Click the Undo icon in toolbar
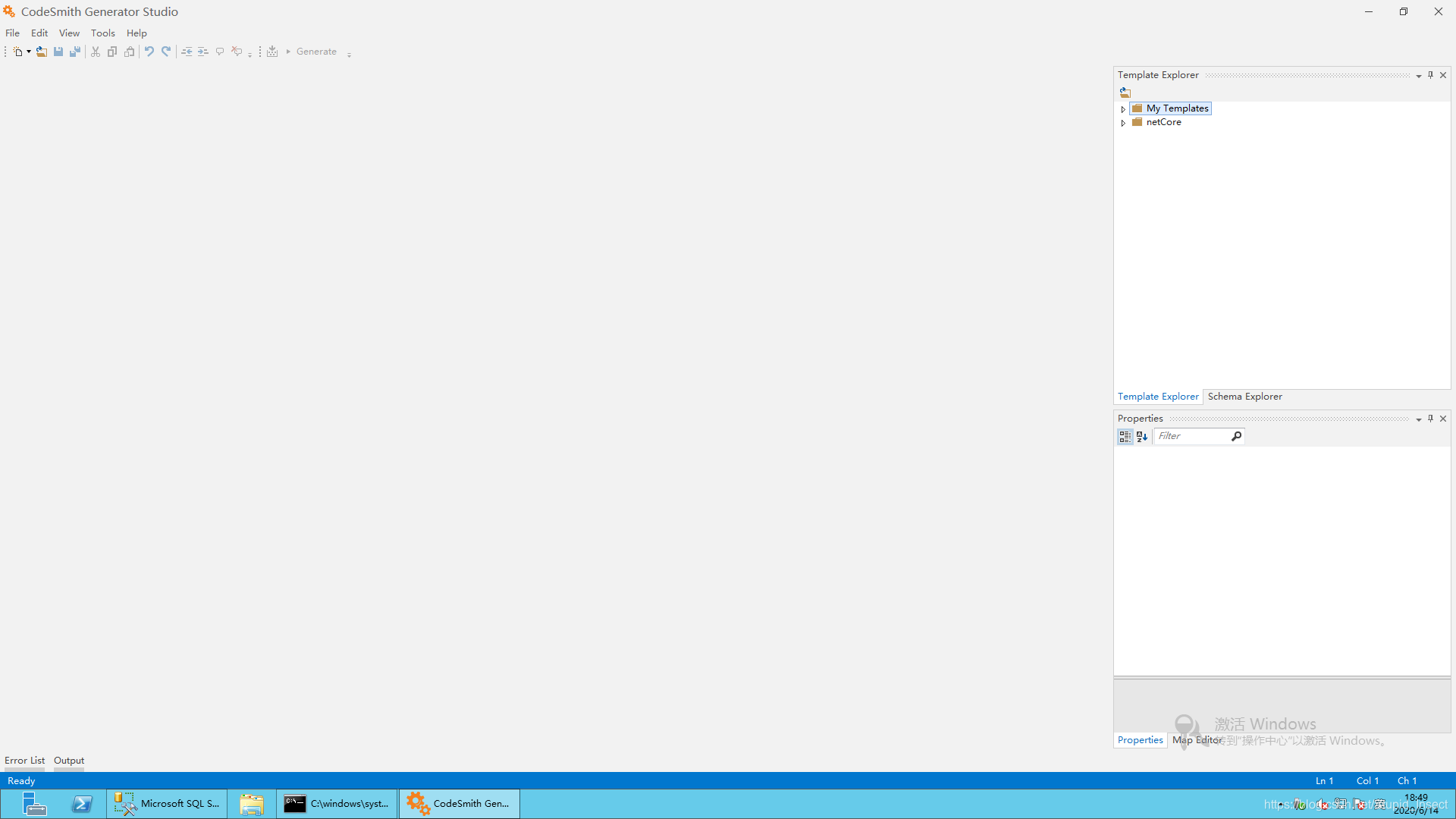 (148, 51)
